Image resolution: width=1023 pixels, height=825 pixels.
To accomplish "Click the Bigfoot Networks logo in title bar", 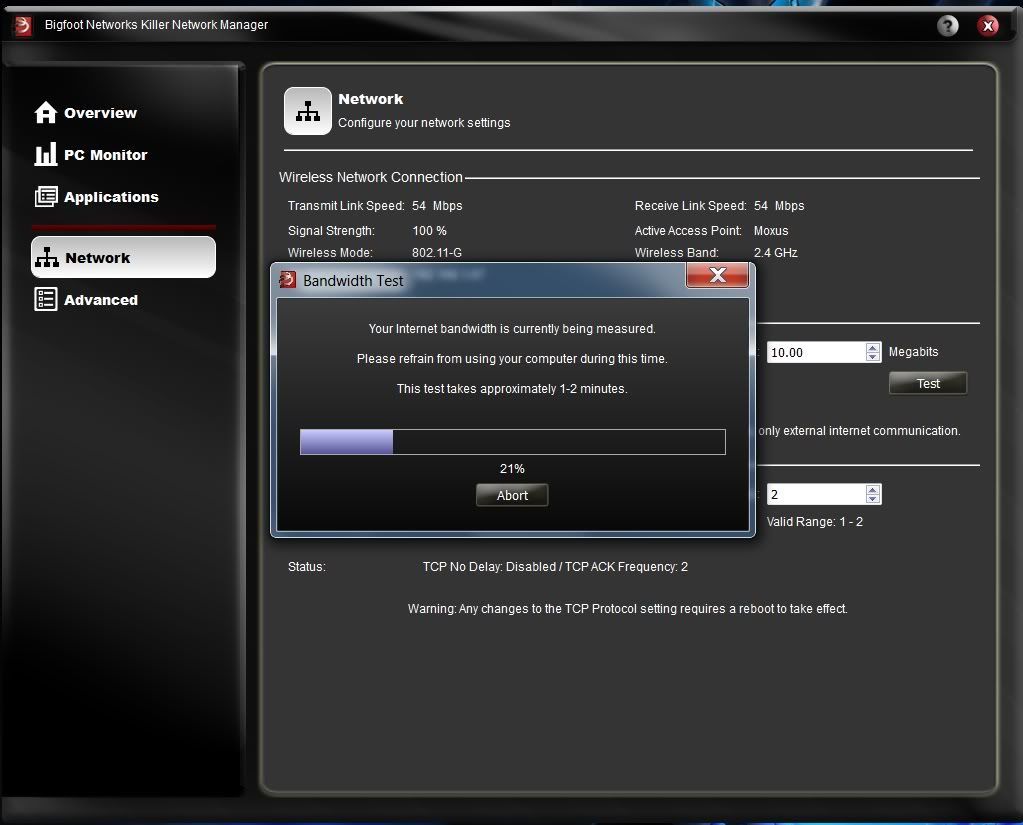I will [x=23, y=25].
